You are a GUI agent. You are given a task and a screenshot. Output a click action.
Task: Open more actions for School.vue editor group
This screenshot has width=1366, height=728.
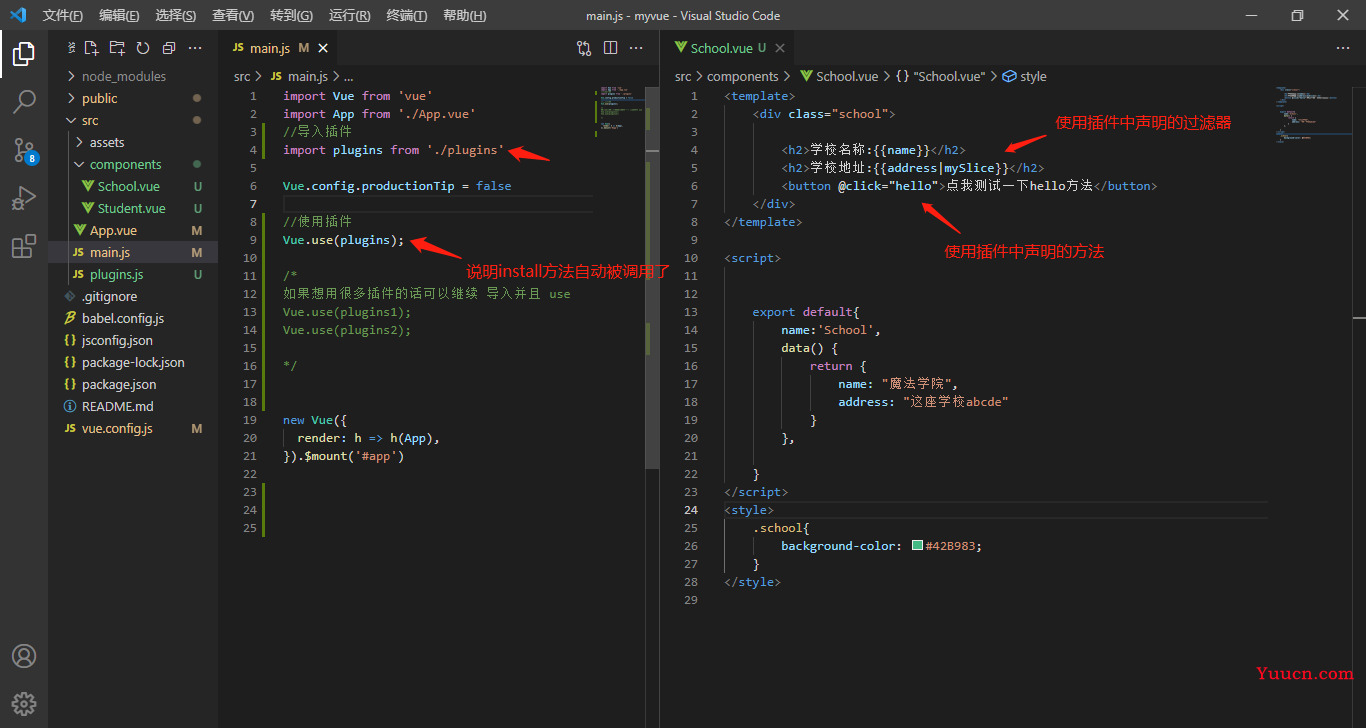tap(1343, 48)
